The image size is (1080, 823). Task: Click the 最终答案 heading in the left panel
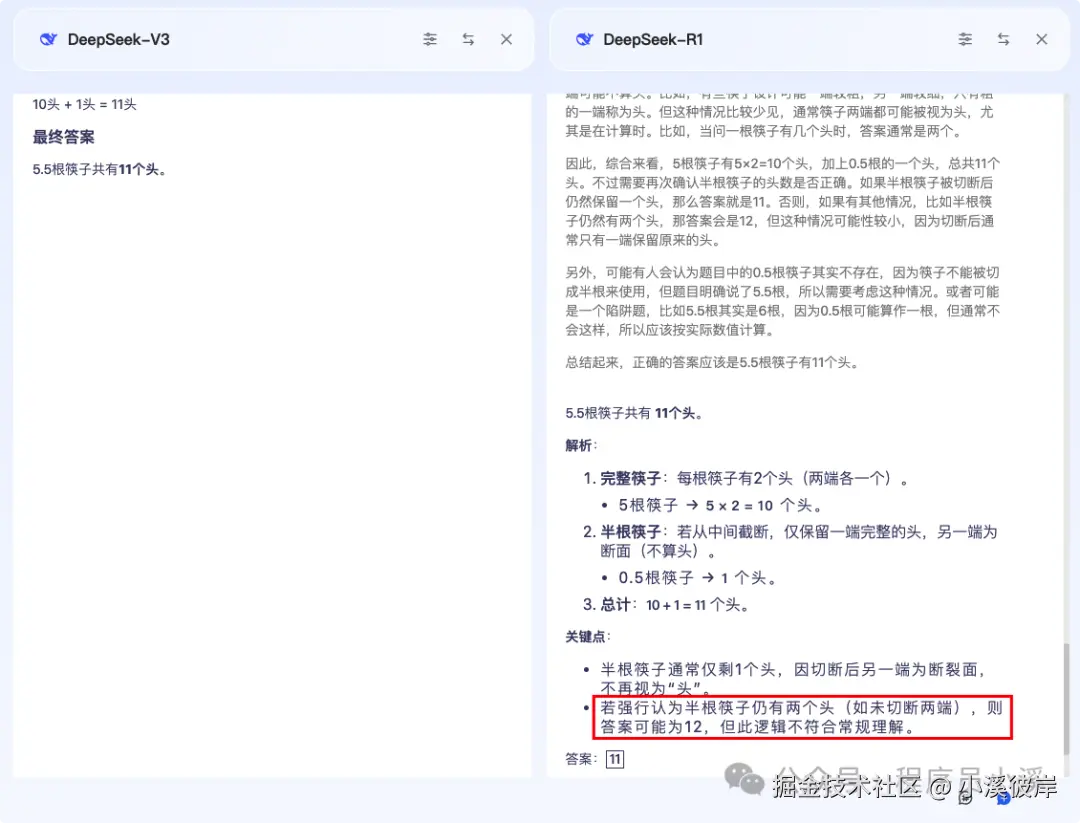click(x=62, y=136)
